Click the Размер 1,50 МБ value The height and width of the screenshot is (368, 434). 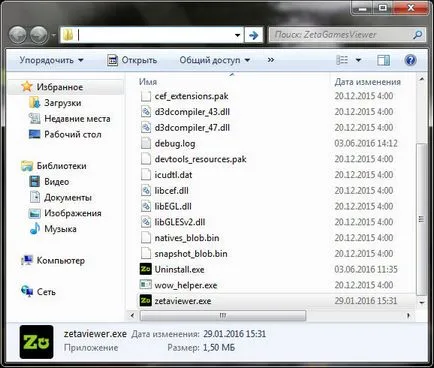[219, 348]
